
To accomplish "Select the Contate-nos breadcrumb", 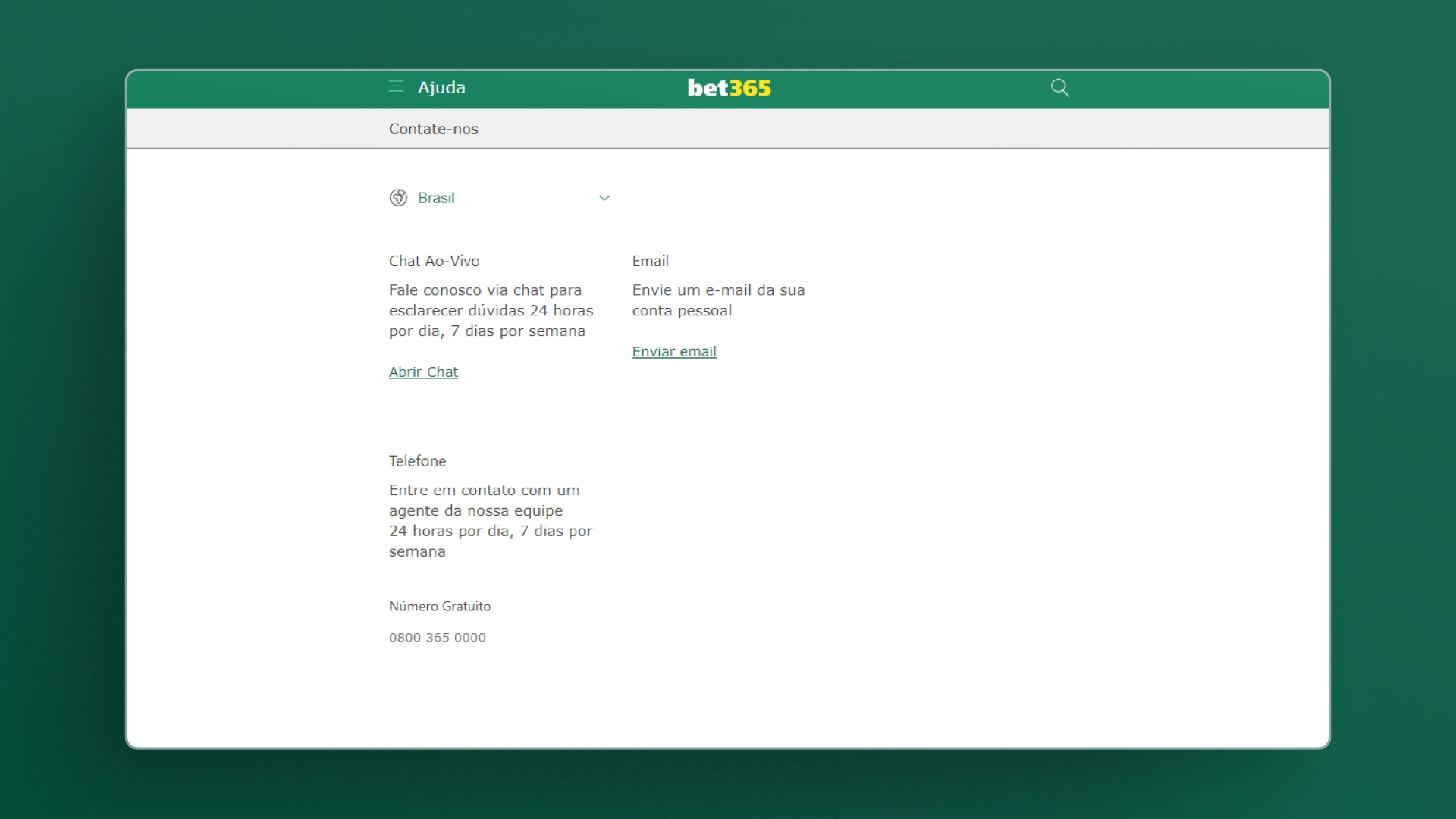I will (x=434, y=129).
